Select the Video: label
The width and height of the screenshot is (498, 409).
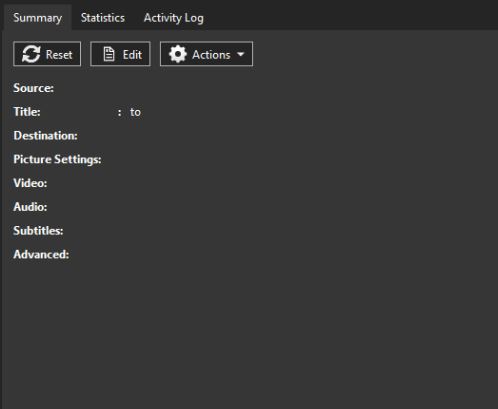tap(30, 183)
